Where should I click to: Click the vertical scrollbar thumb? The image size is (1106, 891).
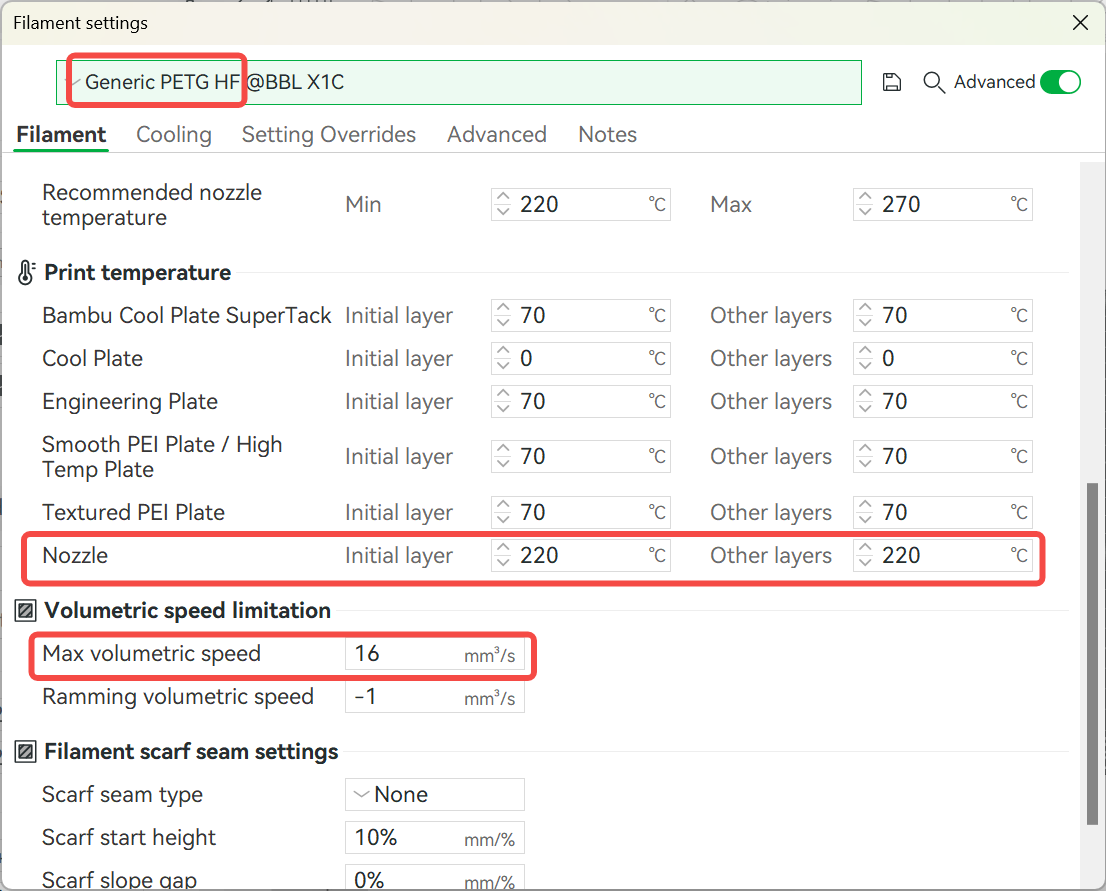coord(1092,653)
